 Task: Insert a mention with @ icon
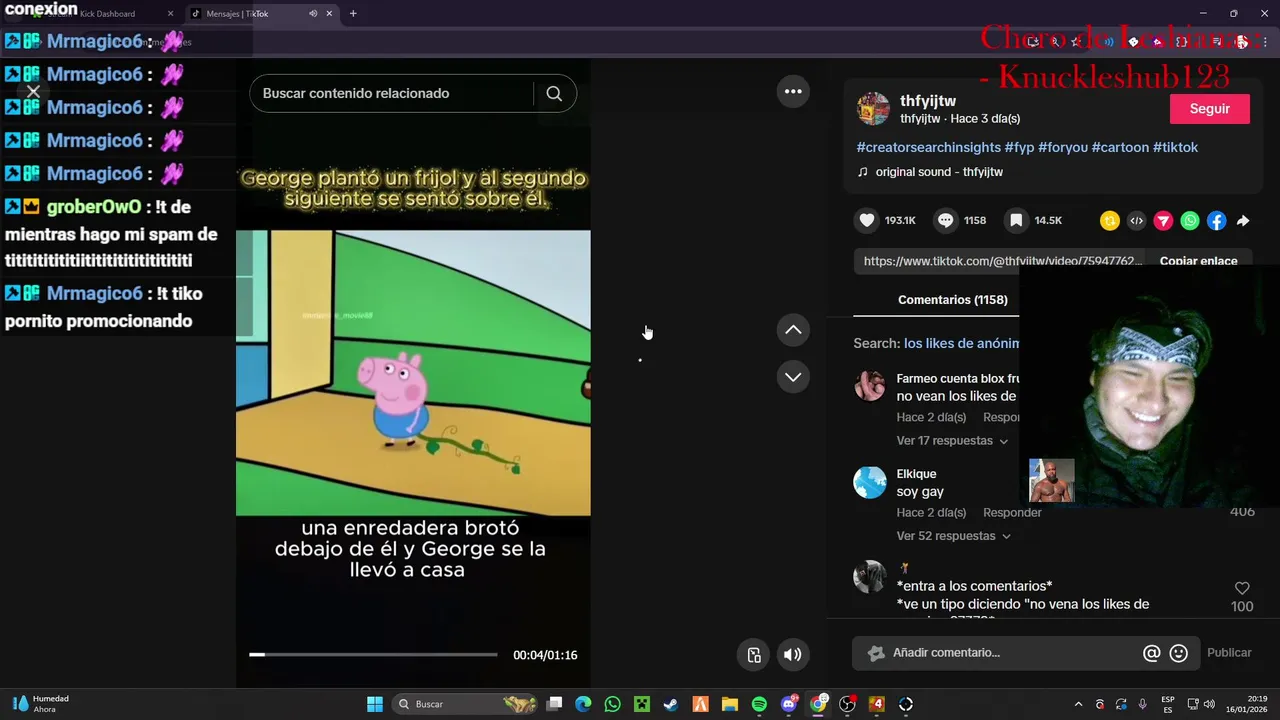[x=1151, y=653]
